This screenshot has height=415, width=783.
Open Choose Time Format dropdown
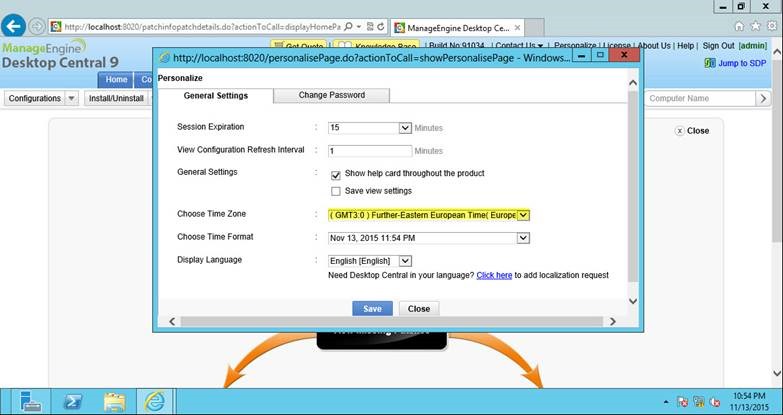tap(523, 238)
